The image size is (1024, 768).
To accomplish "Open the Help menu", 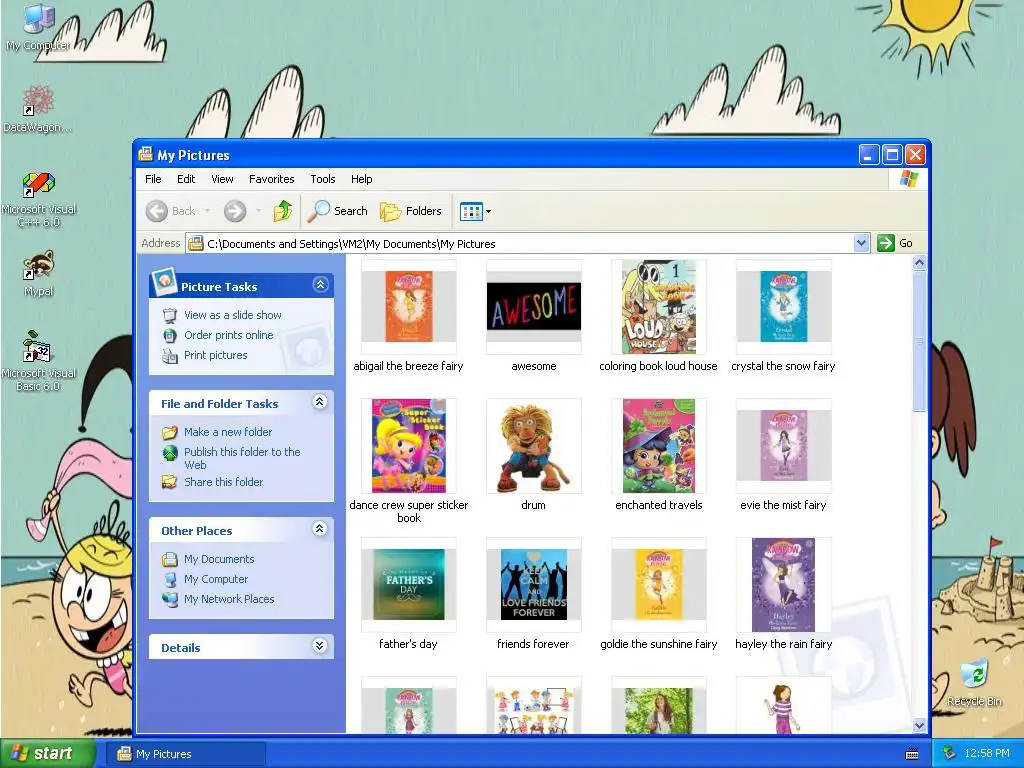I will point(361,179).
